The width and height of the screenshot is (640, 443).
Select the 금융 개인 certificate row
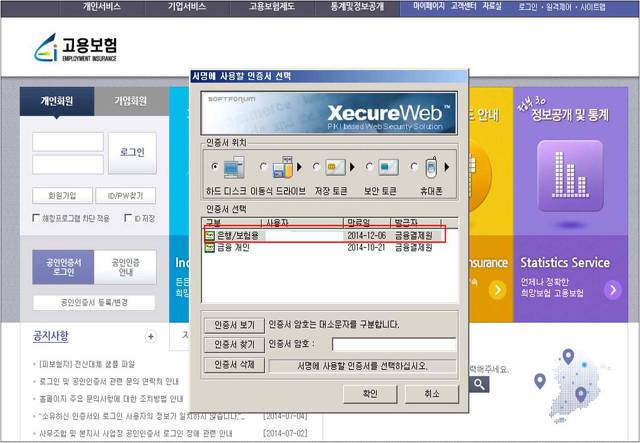click(324, 247)
